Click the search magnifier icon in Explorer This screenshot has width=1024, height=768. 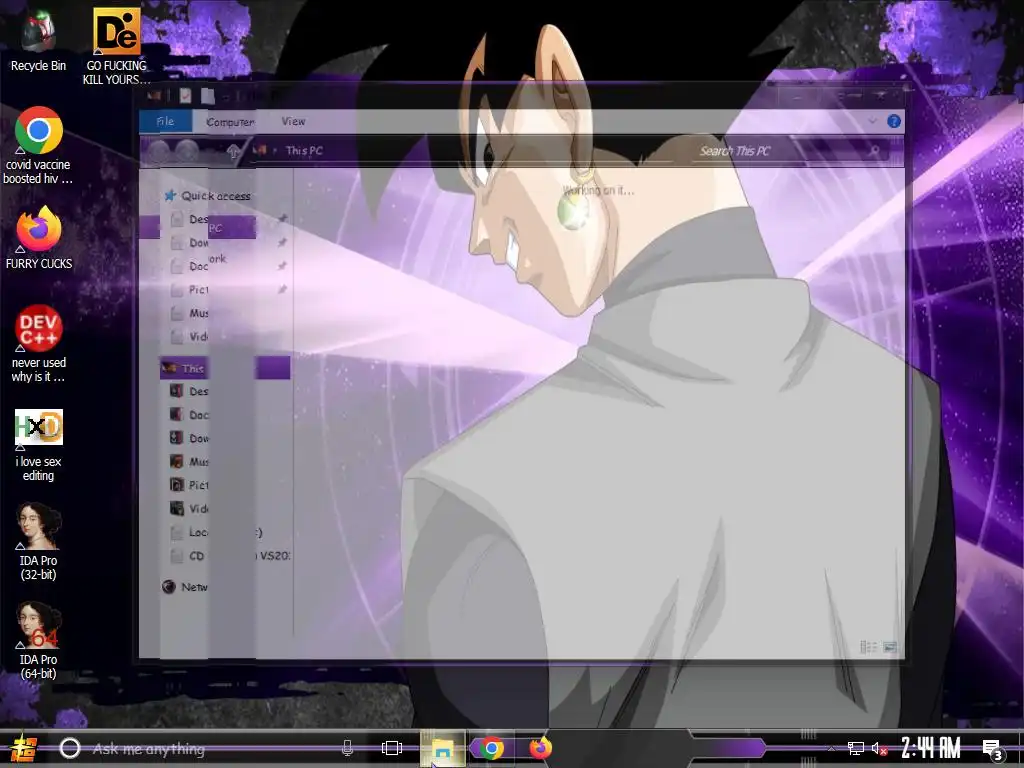874,152
